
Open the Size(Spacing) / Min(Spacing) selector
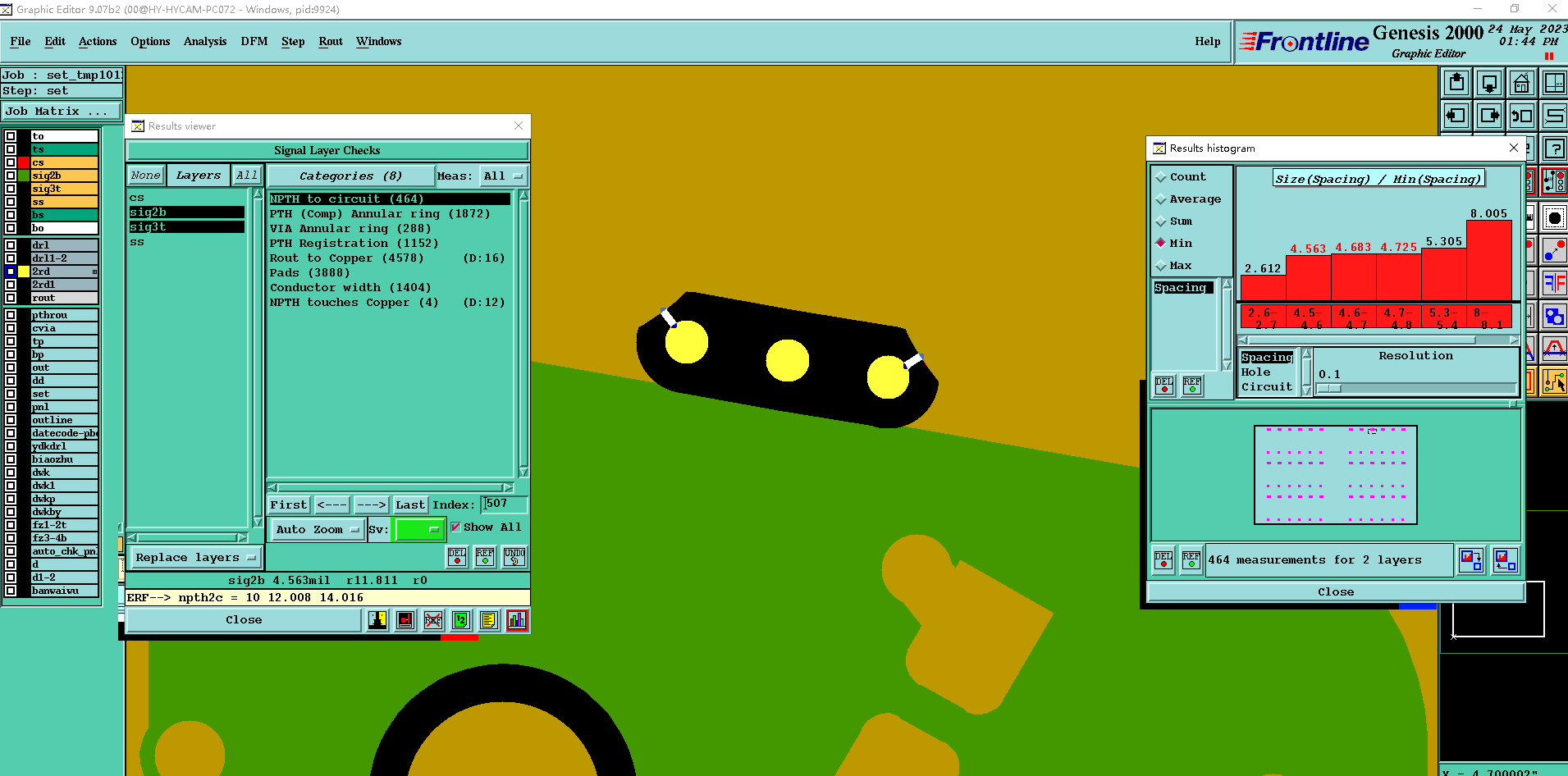click(1378, 179)
